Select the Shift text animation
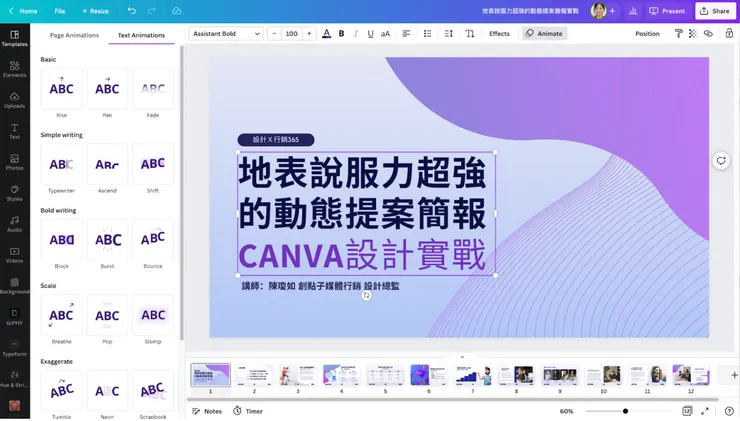The image size is (740, 421). coord(153,164)
